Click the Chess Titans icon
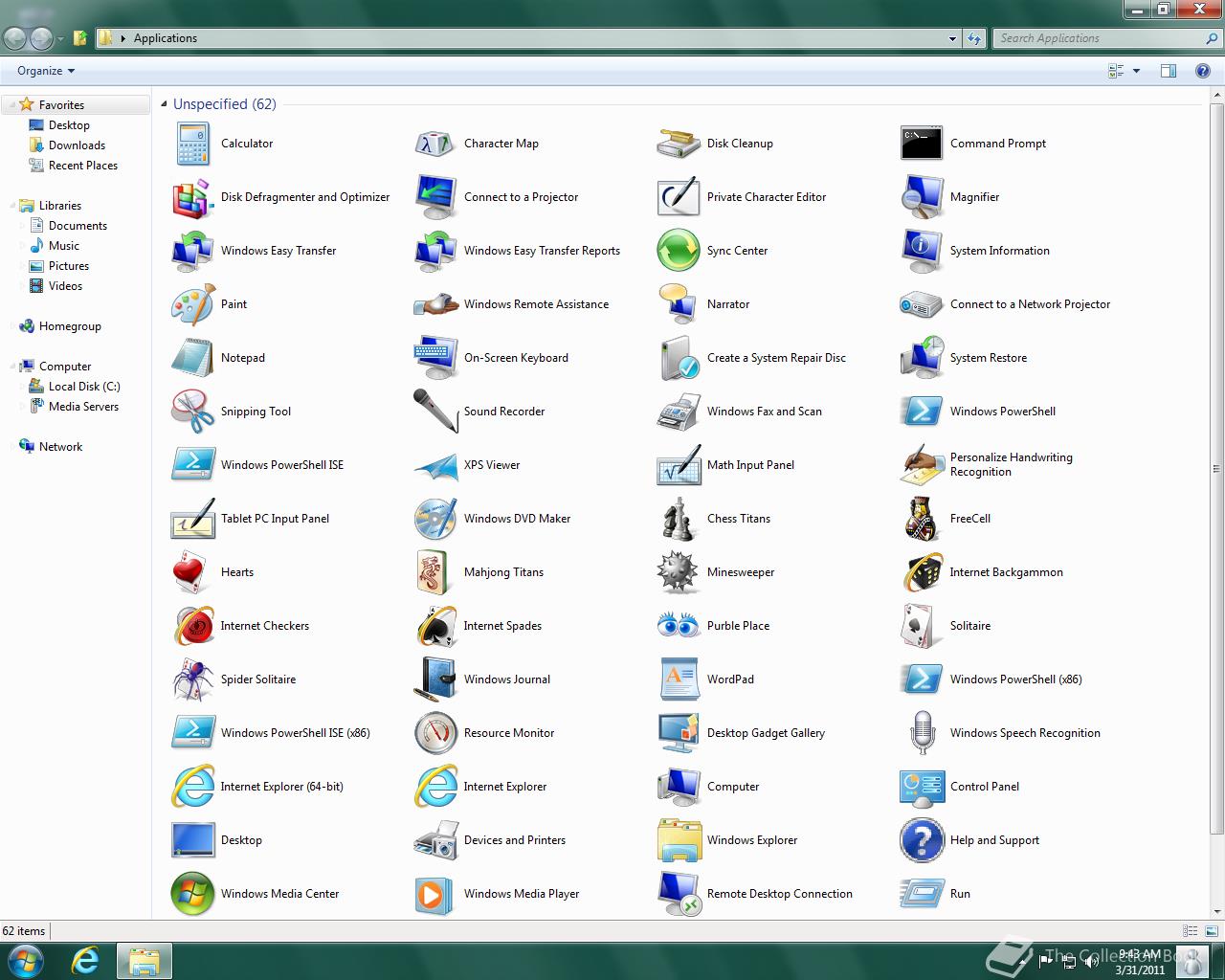The image size is (1225, 980). pos(679,519)
